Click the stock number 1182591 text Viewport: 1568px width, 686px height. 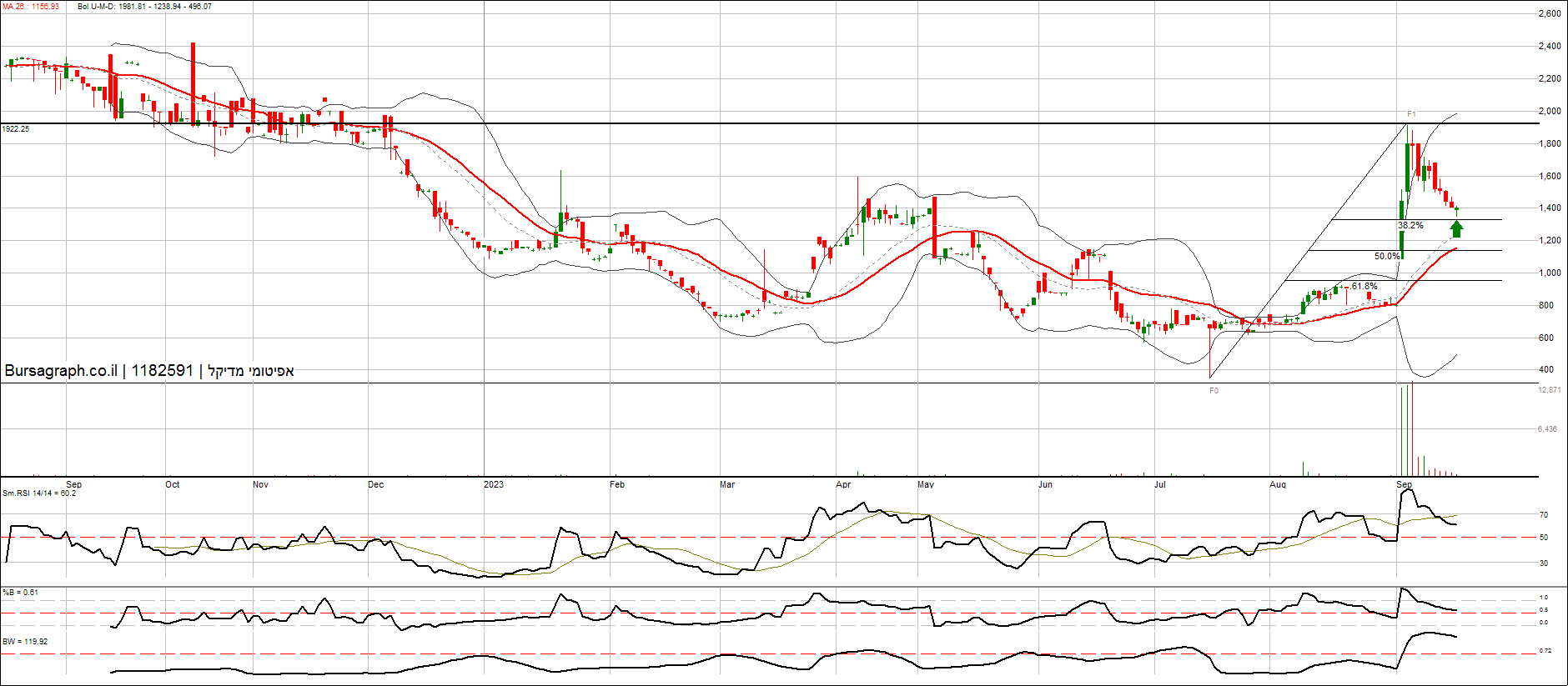tap(162, 371)
